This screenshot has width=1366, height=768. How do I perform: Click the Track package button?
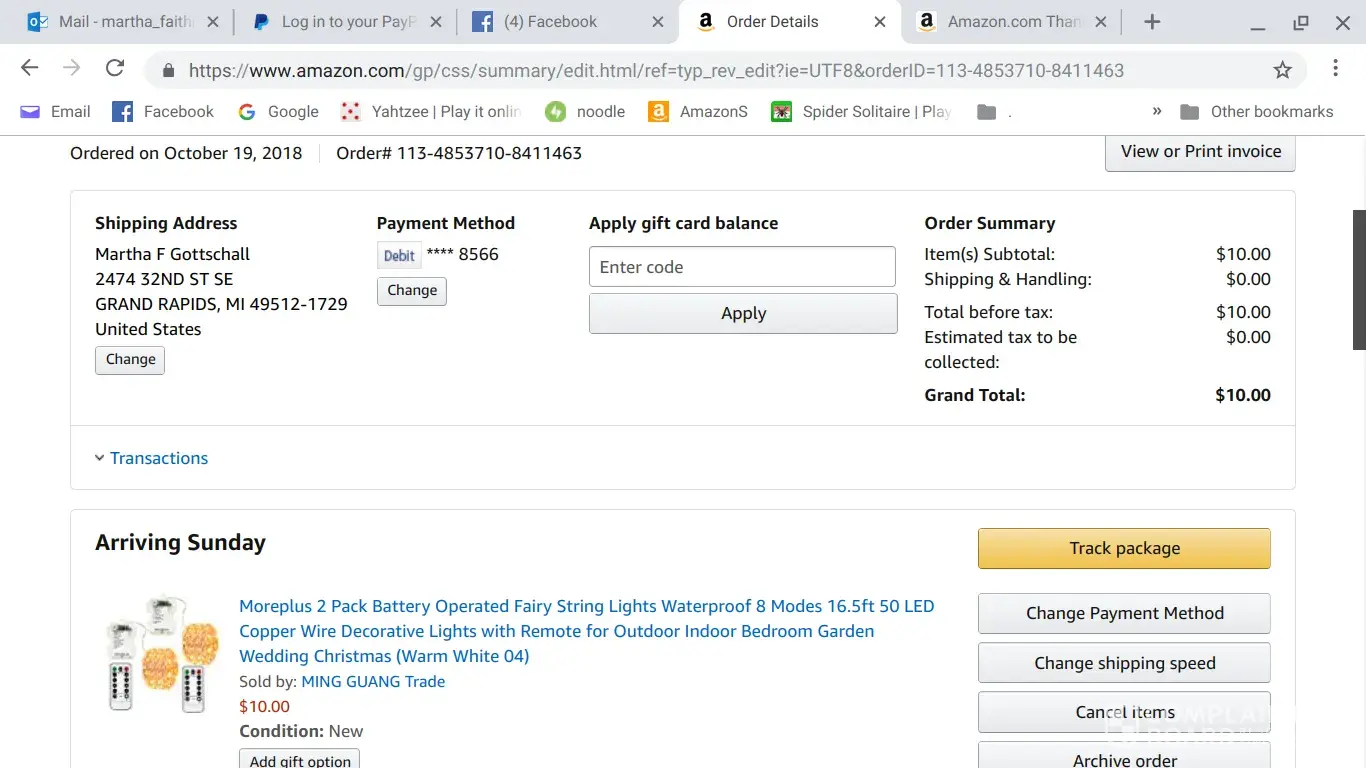pos(1124,548)
